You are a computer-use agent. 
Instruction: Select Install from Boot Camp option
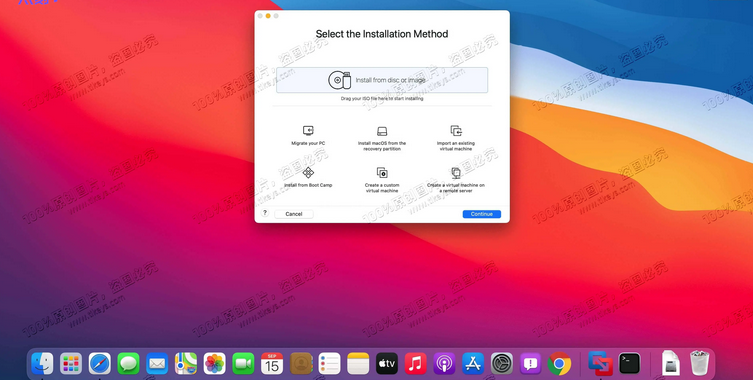coord(308,178)
